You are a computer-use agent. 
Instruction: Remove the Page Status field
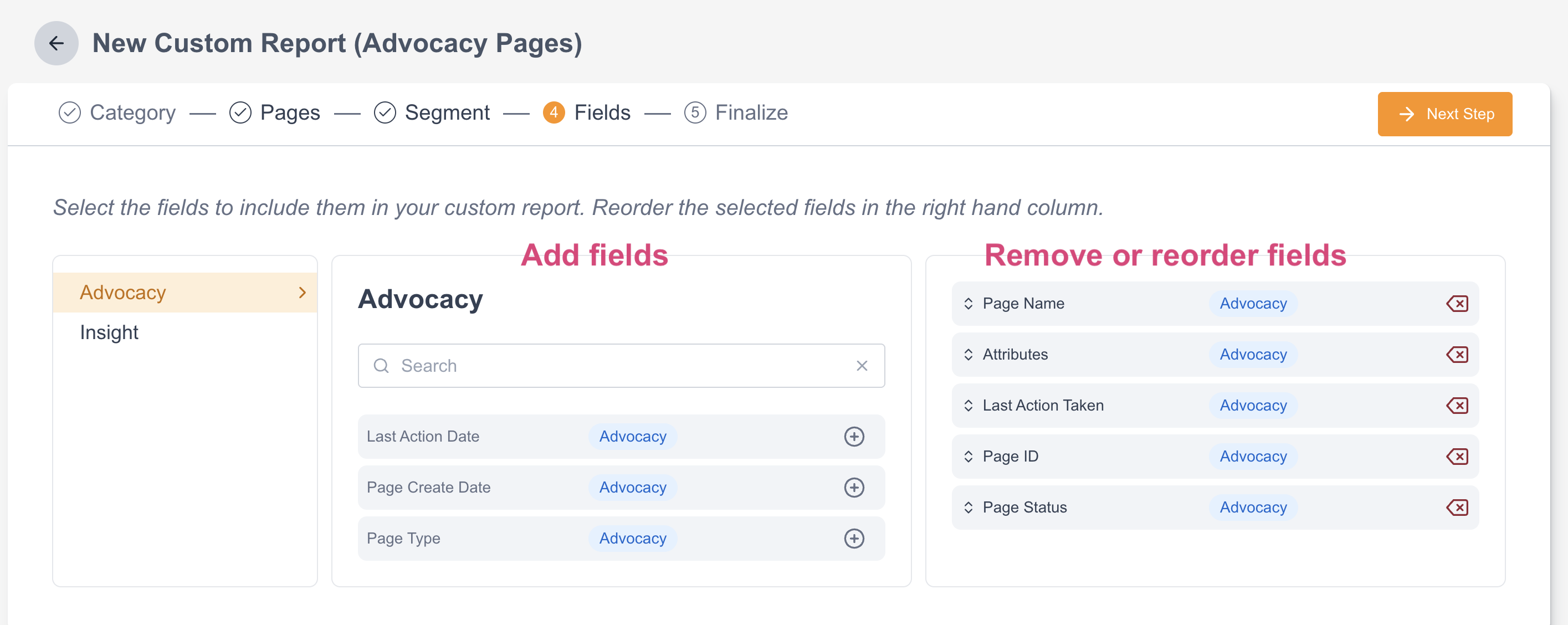point(1457,508)
